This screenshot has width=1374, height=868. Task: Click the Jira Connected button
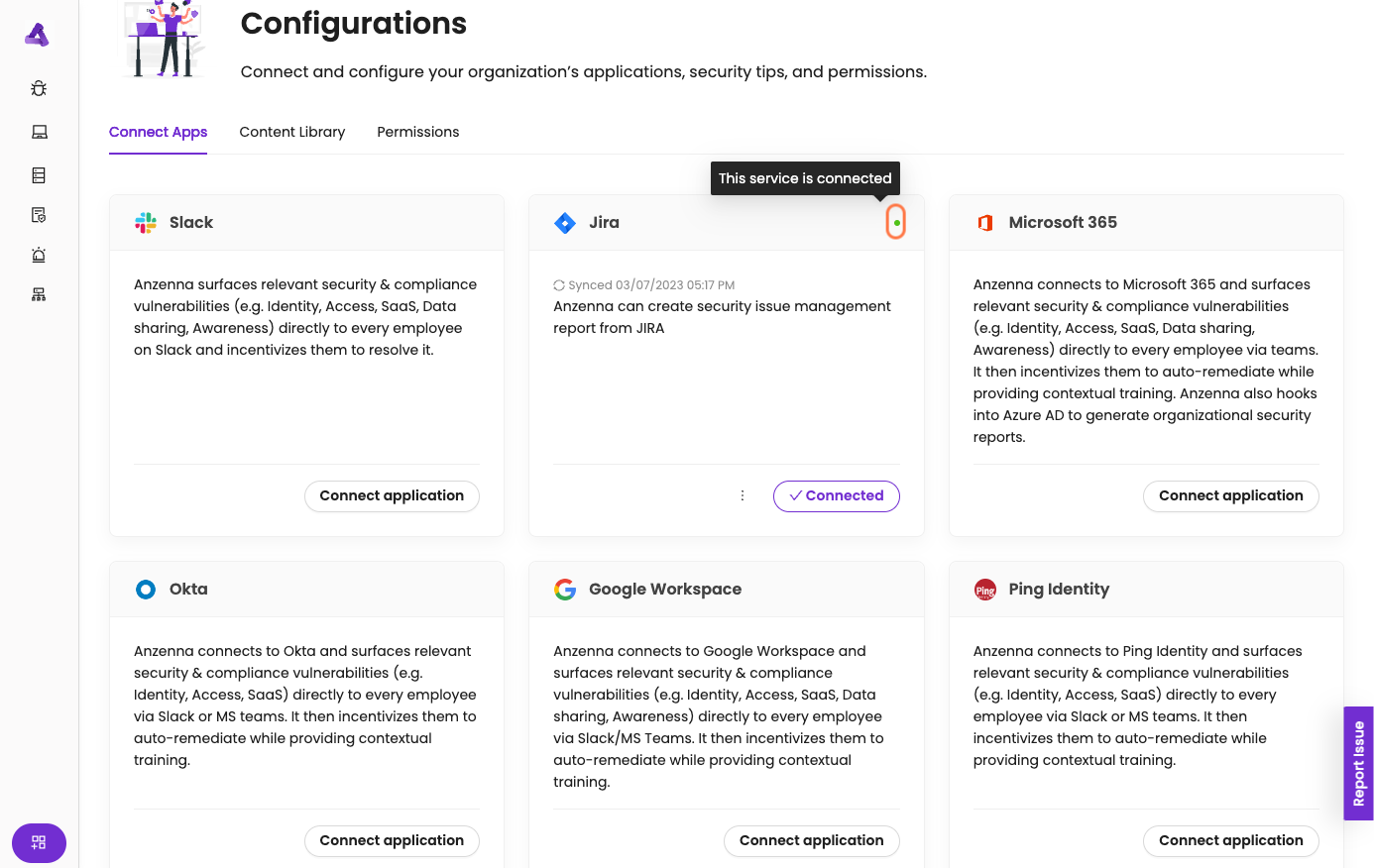836,495
